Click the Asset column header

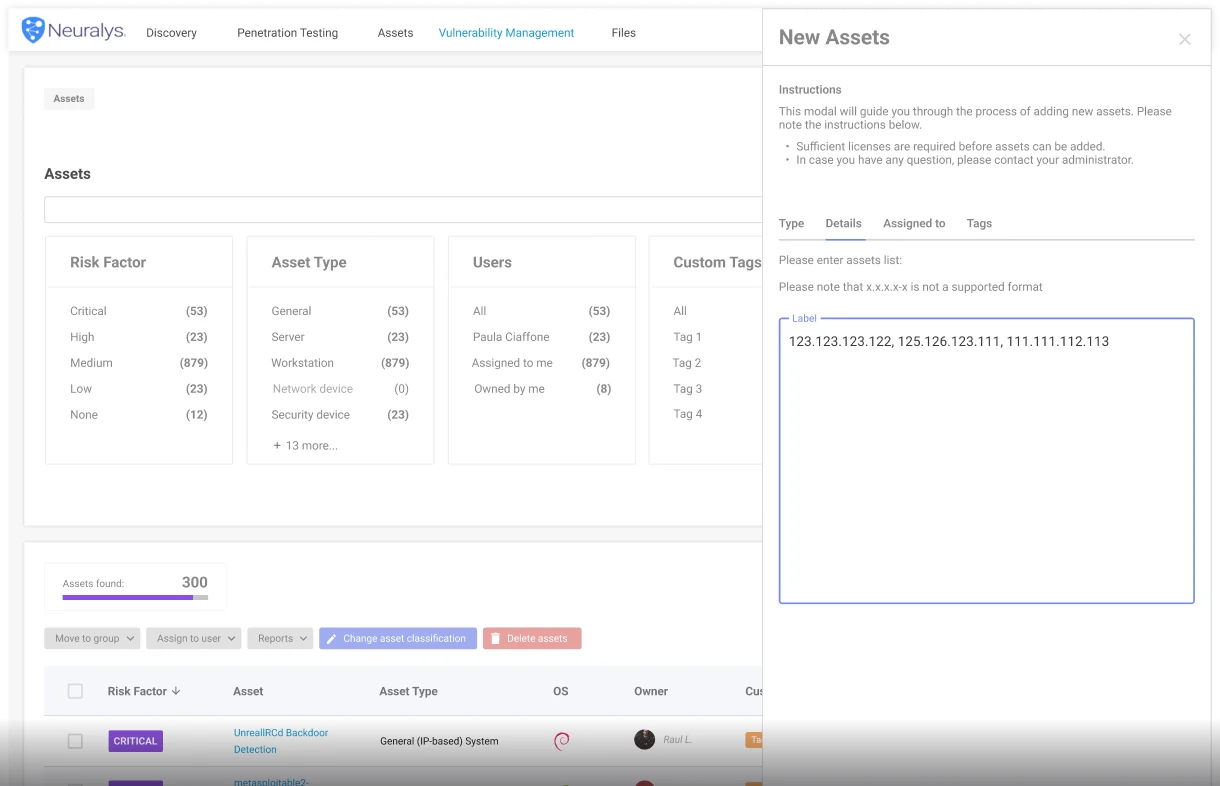(x=248, y=691)
